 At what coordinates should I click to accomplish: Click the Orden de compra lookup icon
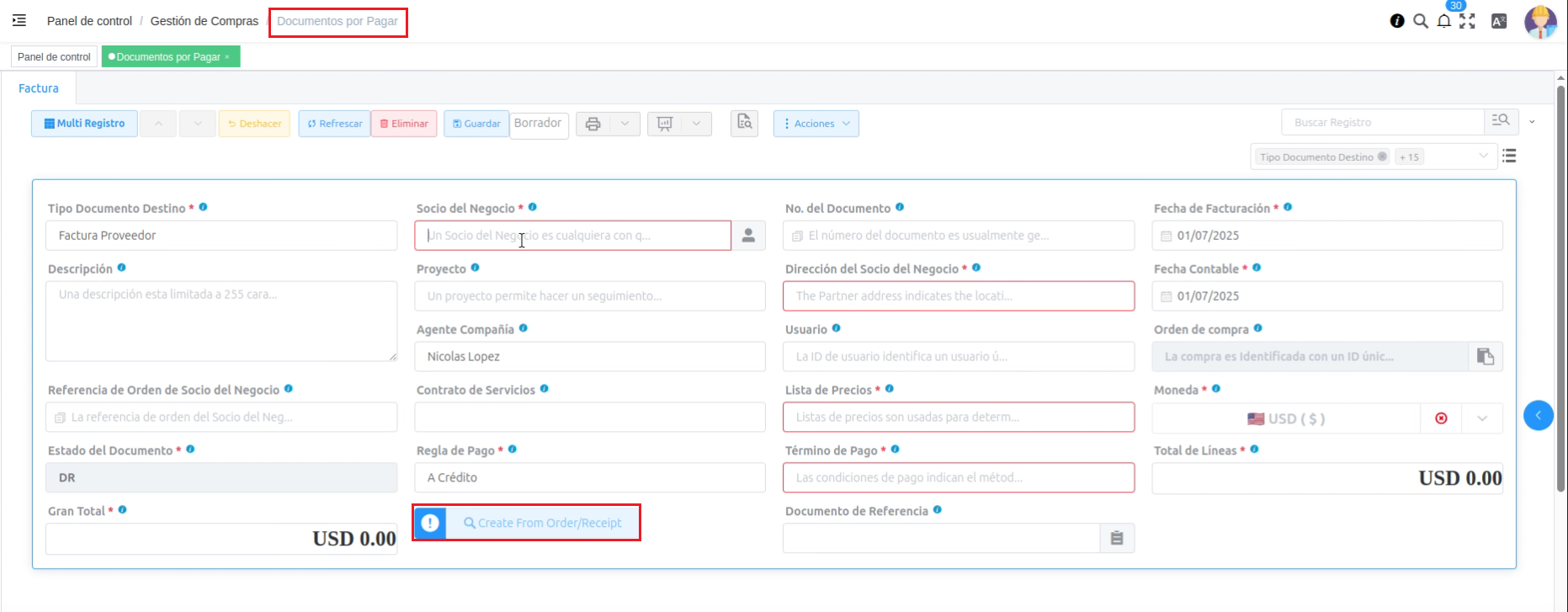coord(1486,357)
